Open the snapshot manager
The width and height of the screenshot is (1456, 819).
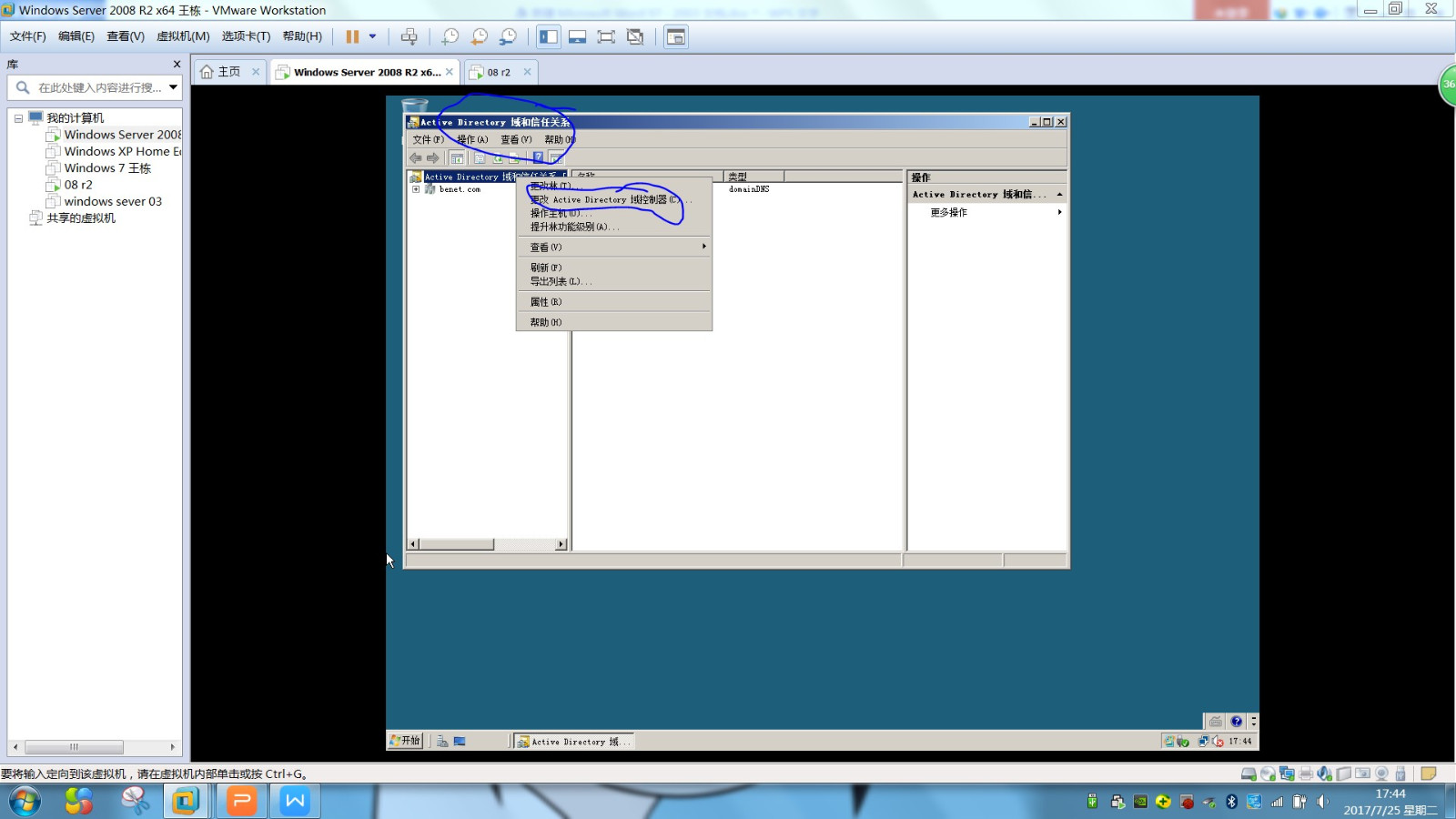tap(509, 36)
